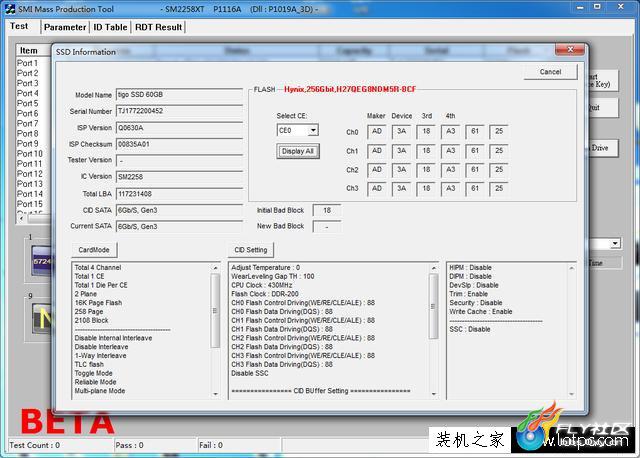
Task: Click the Model Name field
Action: tap(179, 95)
